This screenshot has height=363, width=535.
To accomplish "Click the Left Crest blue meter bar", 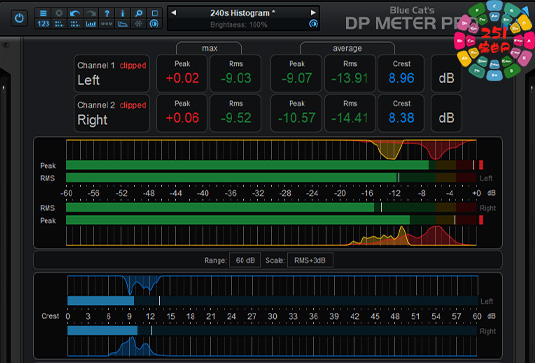I will pyautogui.click(x=273, y=301).
